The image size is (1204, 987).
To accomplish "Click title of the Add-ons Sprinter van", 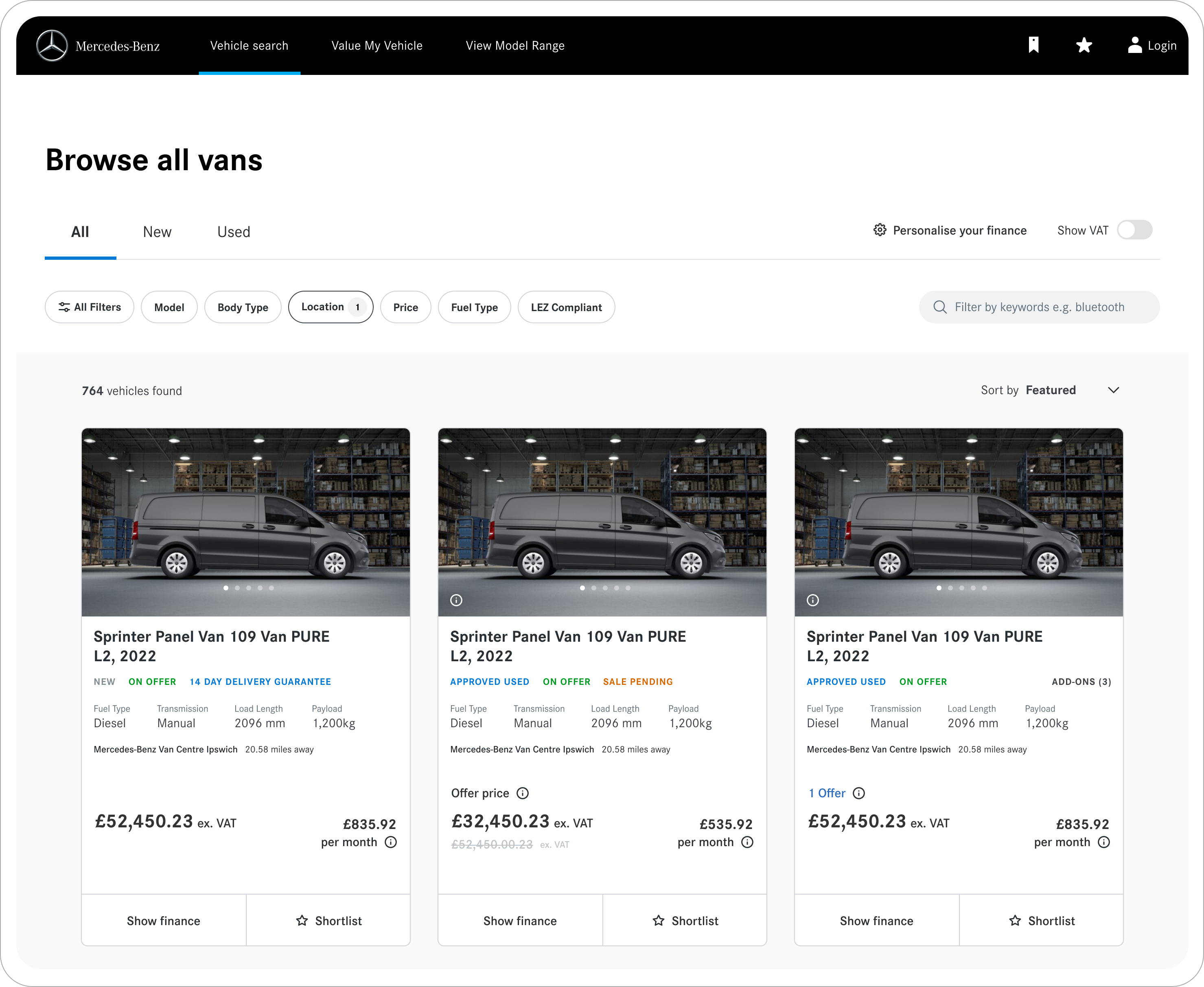I will (x=924, y=646).
